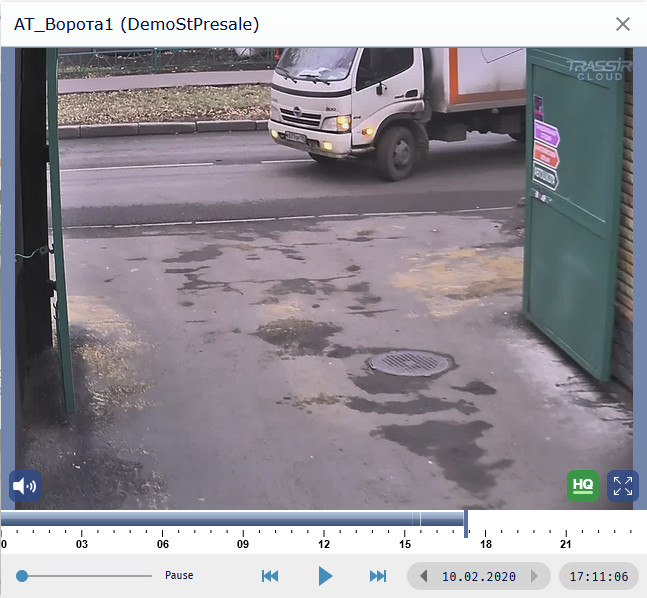Screen dimensions: 647x598
Task: Jump to the 03 hour timeline mark
Action: click(x=82, y=534)
